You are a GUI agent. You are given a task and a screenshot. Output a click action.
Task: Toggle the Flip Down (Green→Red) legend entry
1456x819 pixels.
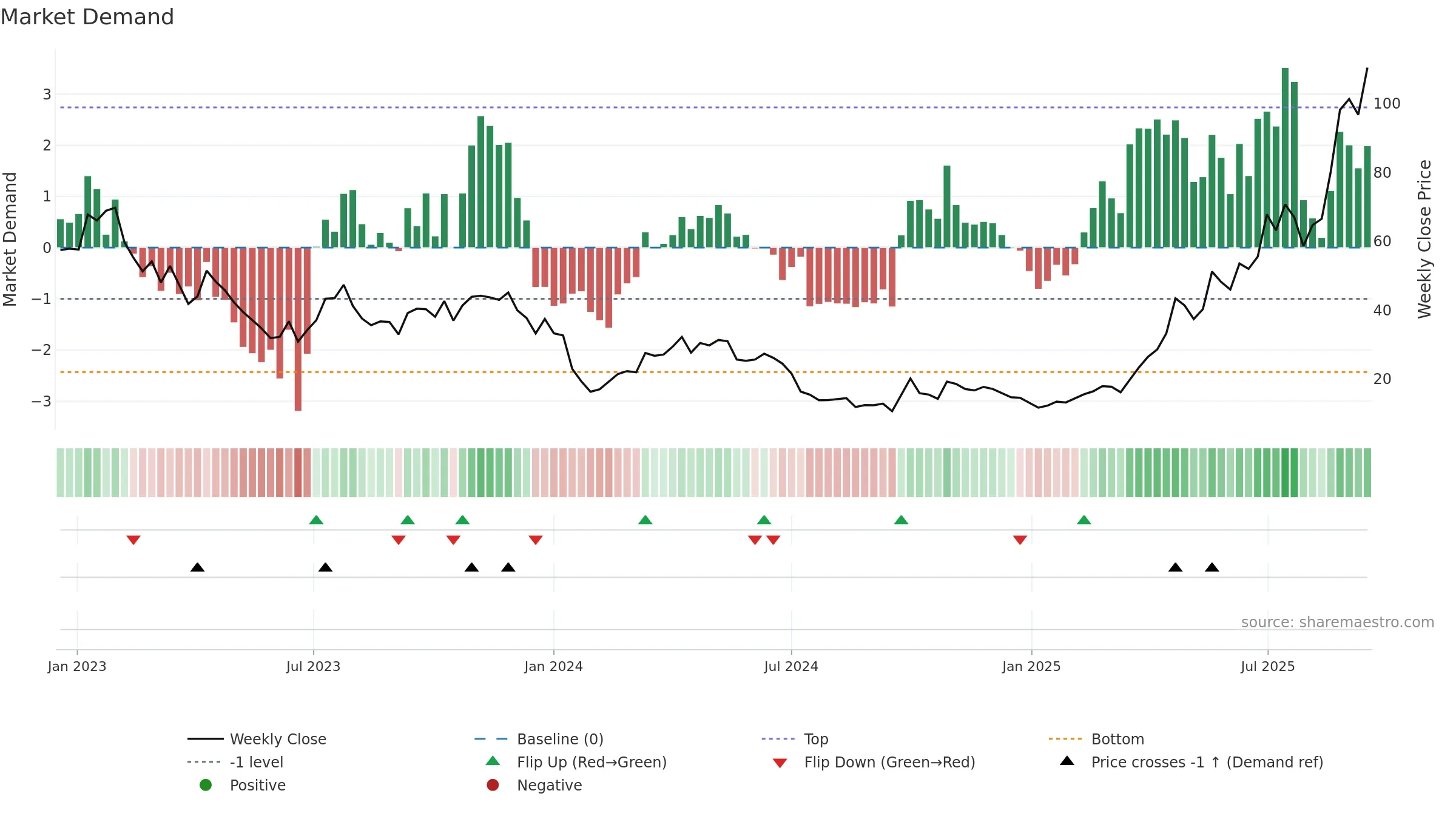874,762
